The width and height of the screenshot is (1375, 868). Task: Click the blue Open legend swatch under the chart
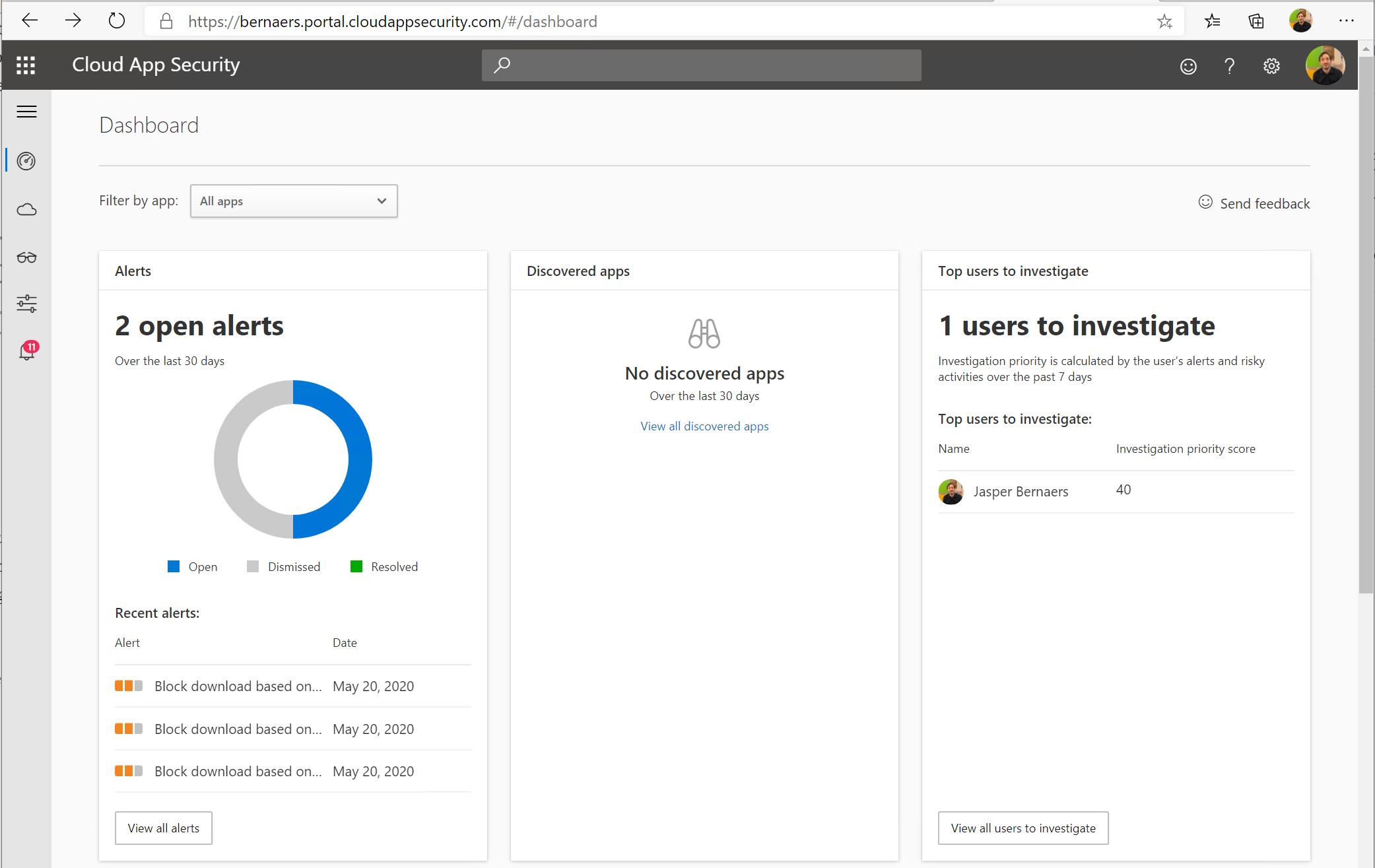173,566
